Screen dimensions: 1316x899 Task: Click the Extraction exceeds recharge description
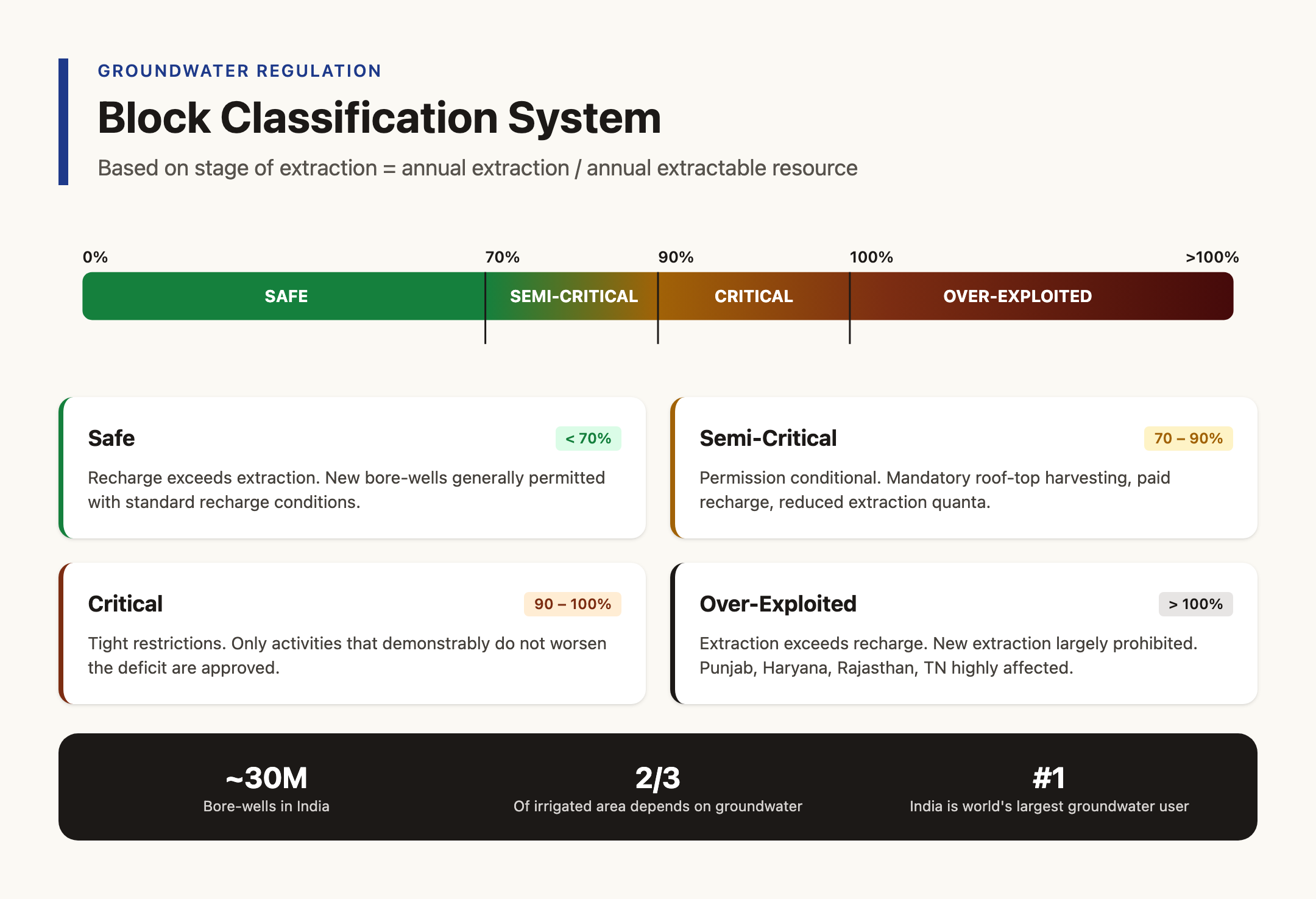click(949, 655)
